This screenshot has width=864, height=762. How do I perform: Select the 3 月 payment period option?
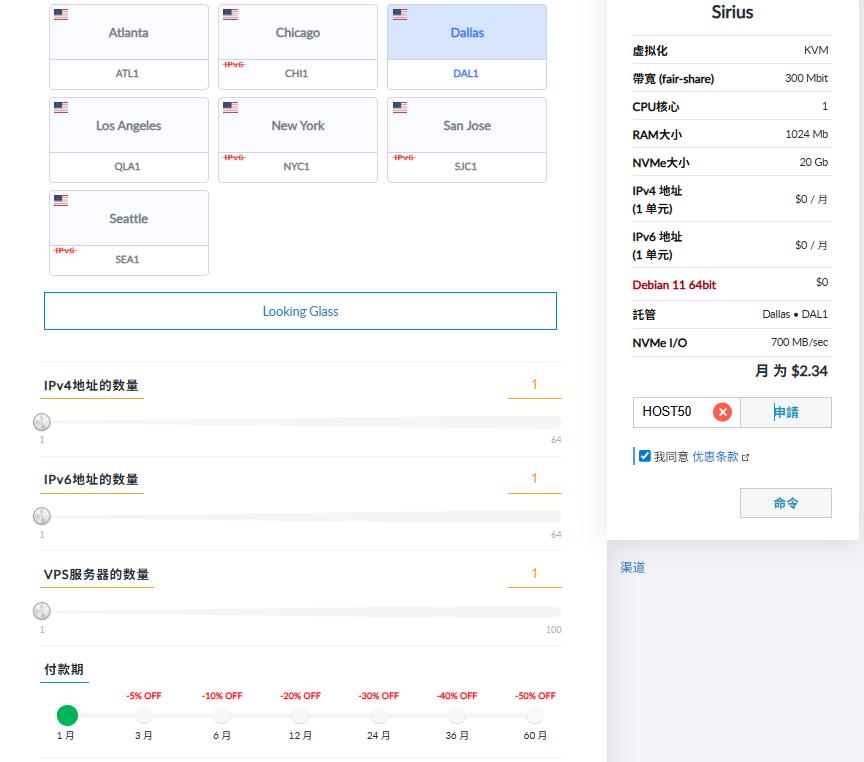(x=144, y=716)
